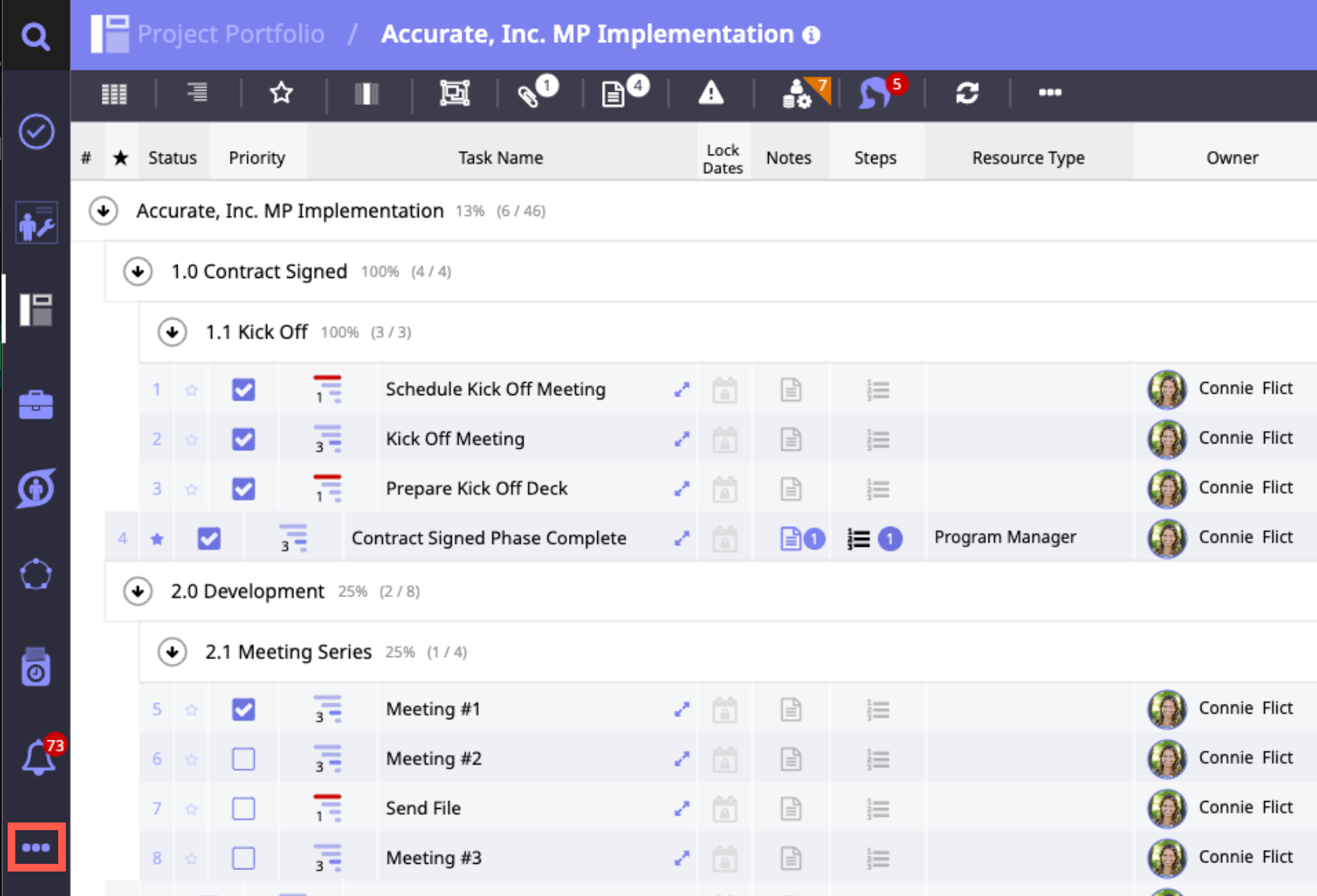Viewport: 1317px width, 896px height.
Task: Open the attachments paperclip icon
Action: (528, 95)
